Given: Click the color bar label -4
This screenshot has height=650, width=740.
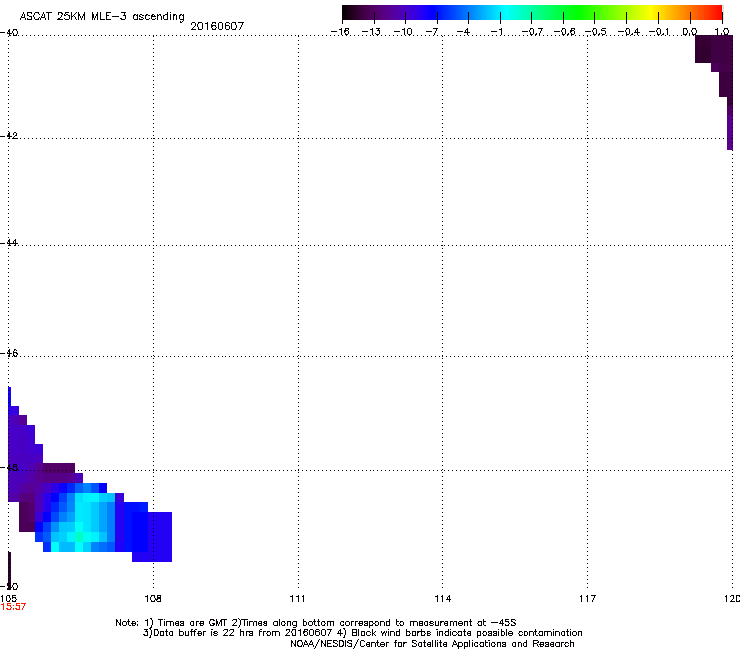Looking at the screenshot, I should click(463, 32).
